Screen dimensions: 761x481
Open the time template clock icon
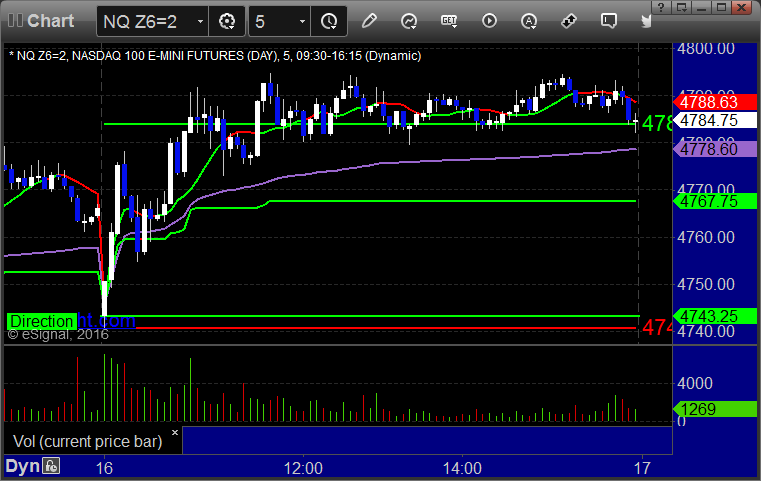point(329,21)
